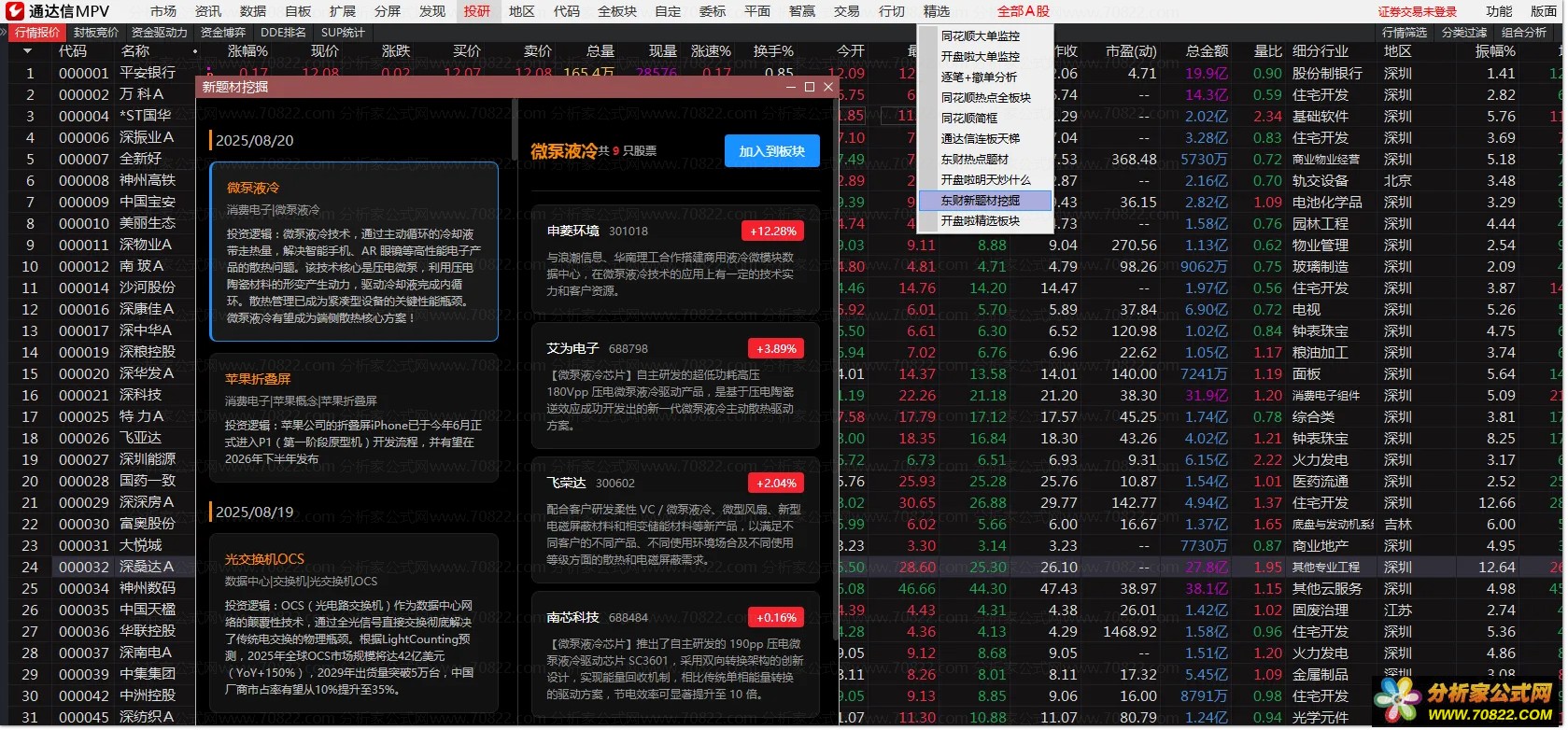Click the theme list scrollbar in the dialog
Screen dimensions: 1568x730
click(x=515, y=131)
